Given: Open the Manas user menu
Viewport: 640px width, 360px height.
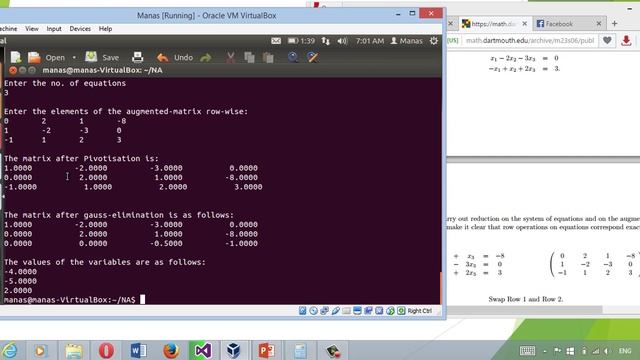Looking at the screenshot, I should coord(407,41).
